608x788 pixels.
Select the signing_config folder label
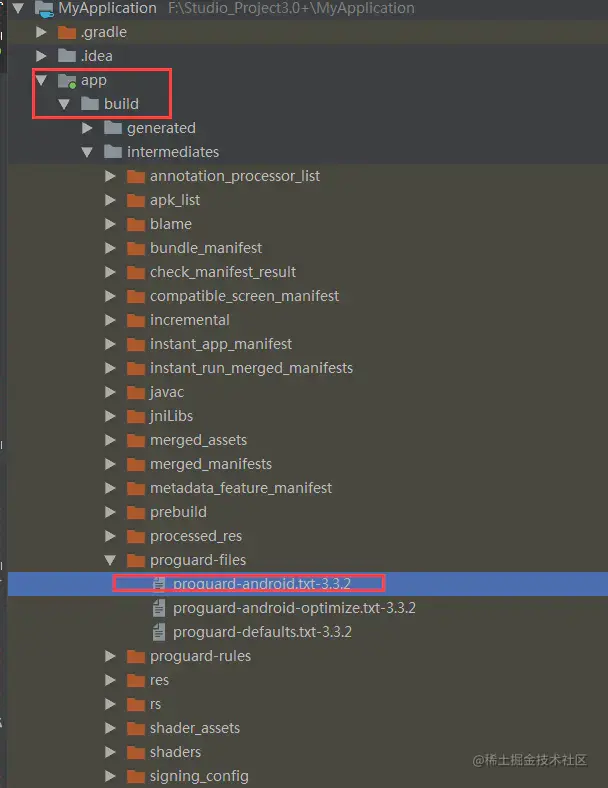tap(199, 776)
